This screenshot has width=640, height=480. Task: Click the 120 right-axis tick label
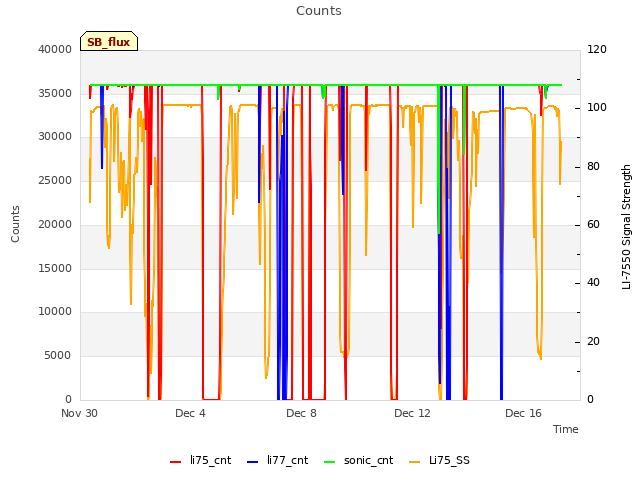click(597, 49)
